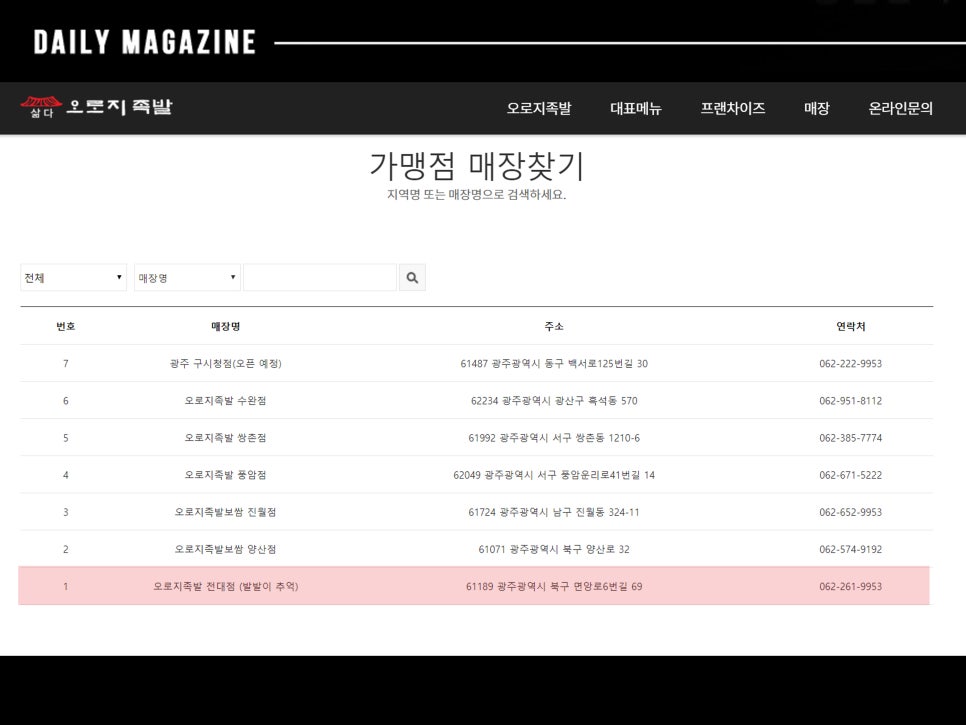The width and height of the screenshot is (966, 725).
Task: Click the search keyword input field
Action: coord(320,278)
